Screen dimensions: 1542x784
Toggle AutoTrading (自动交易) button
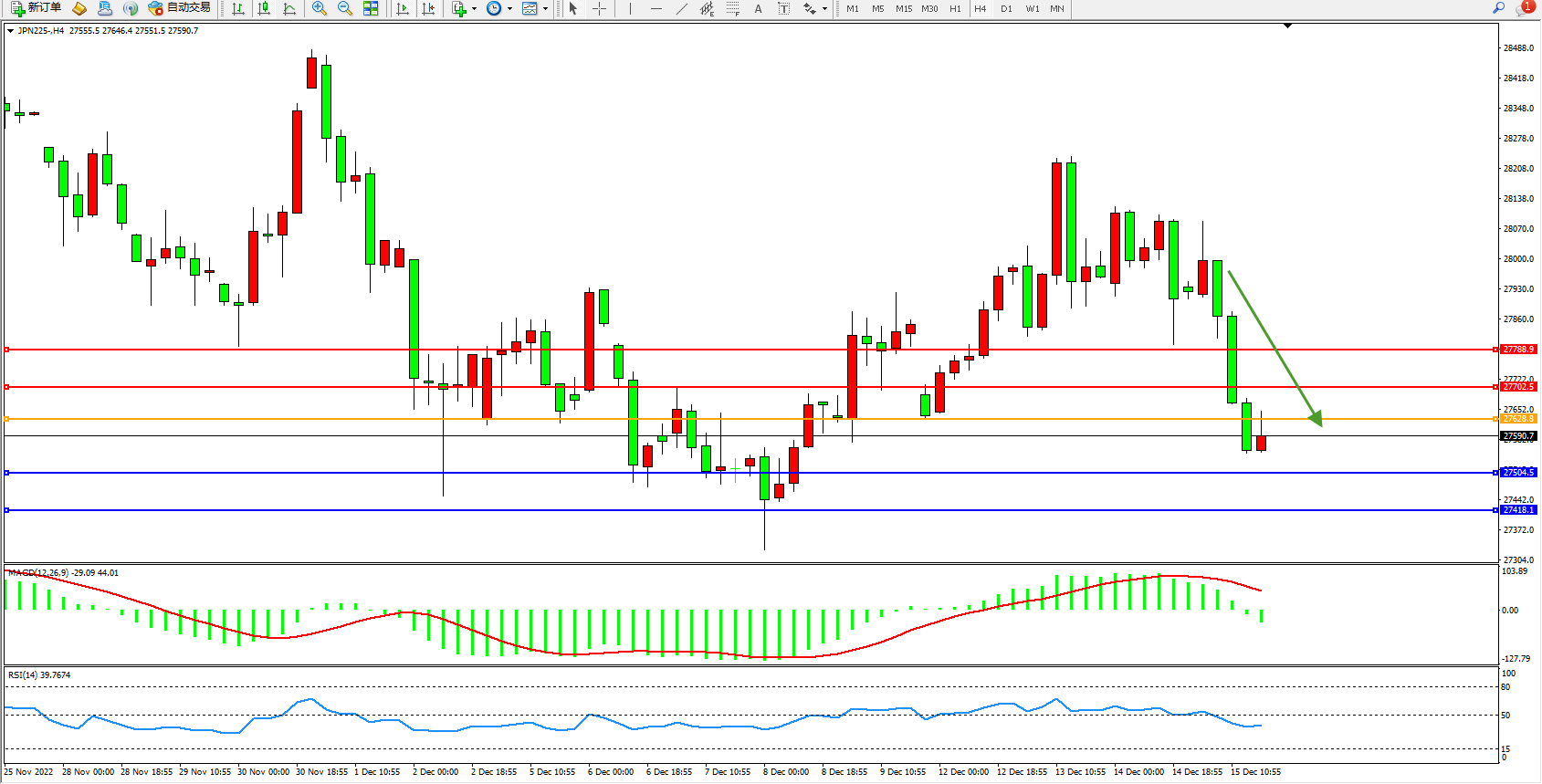[x=180, y=8]
